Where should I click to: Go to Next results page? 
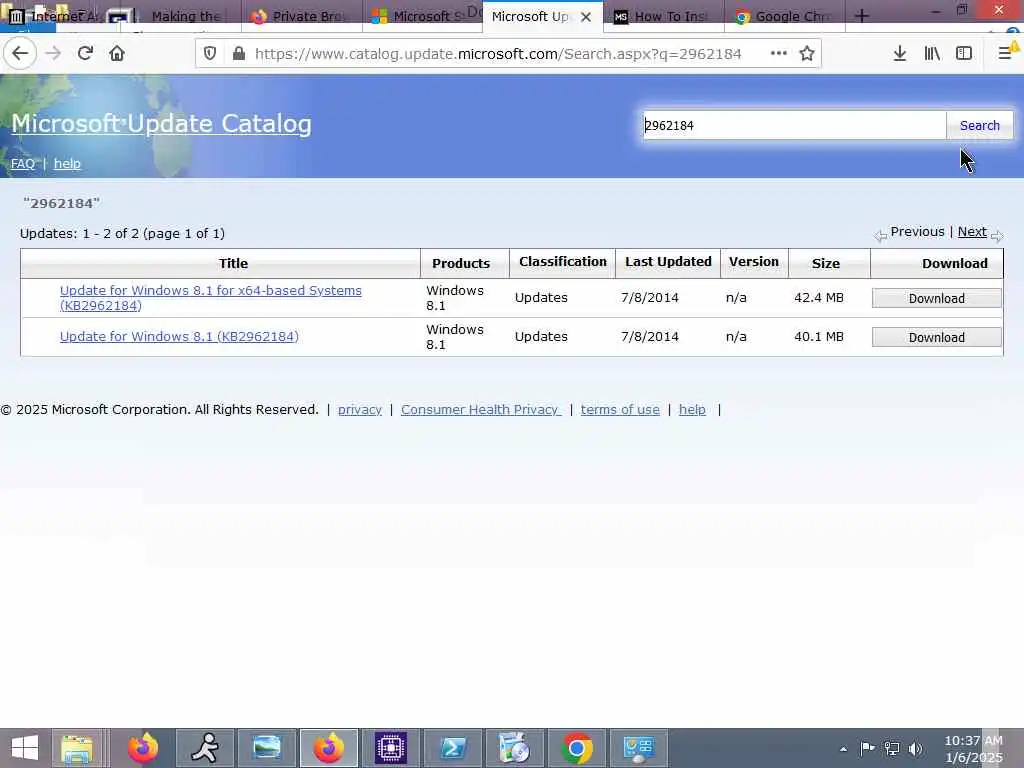pyautogui.click(x=972, y=232)
